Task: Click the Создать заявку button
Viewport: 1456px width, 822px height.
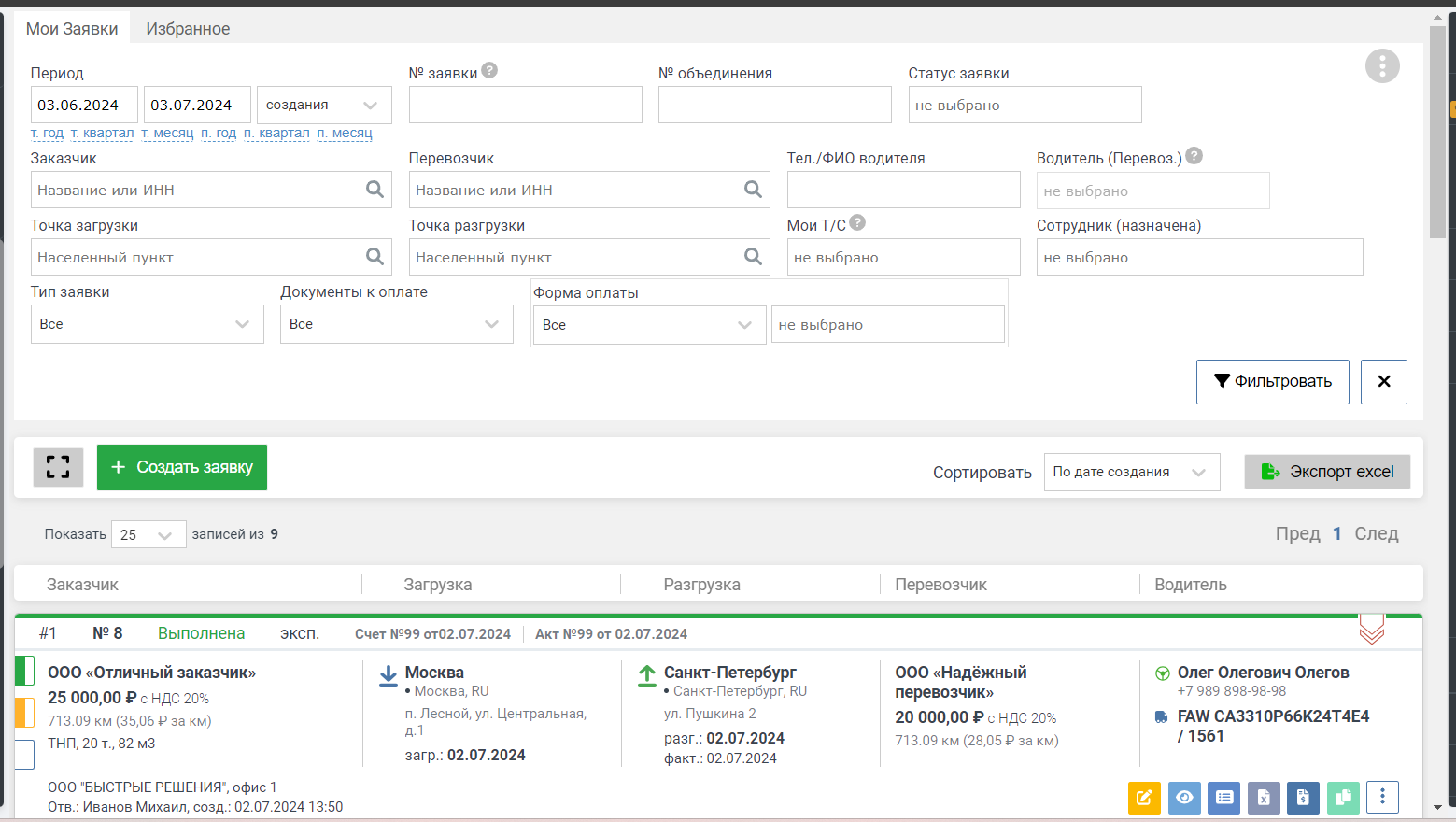Action: pos(181,467)
